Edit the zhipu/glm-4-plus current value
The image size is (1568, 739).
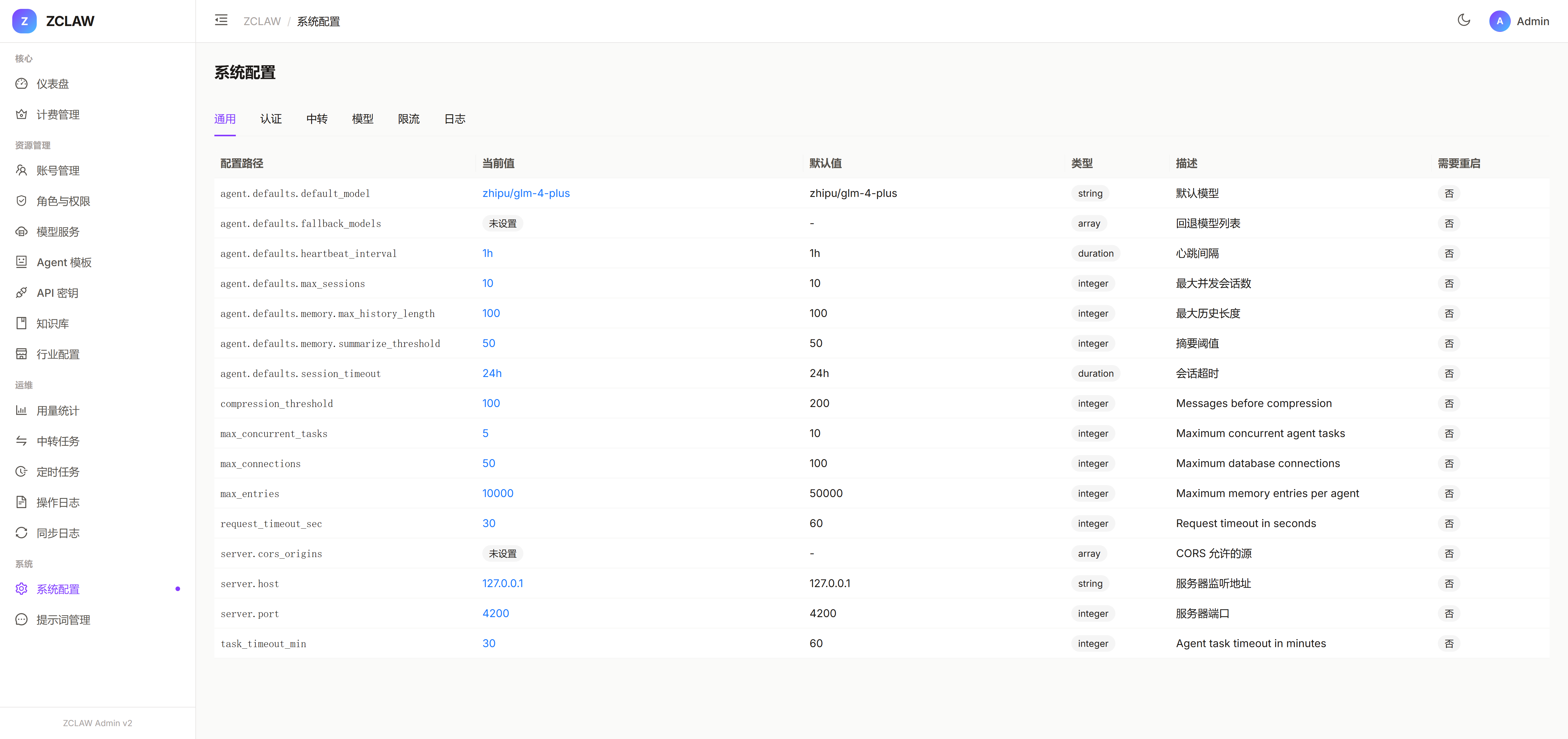(526, 193)
